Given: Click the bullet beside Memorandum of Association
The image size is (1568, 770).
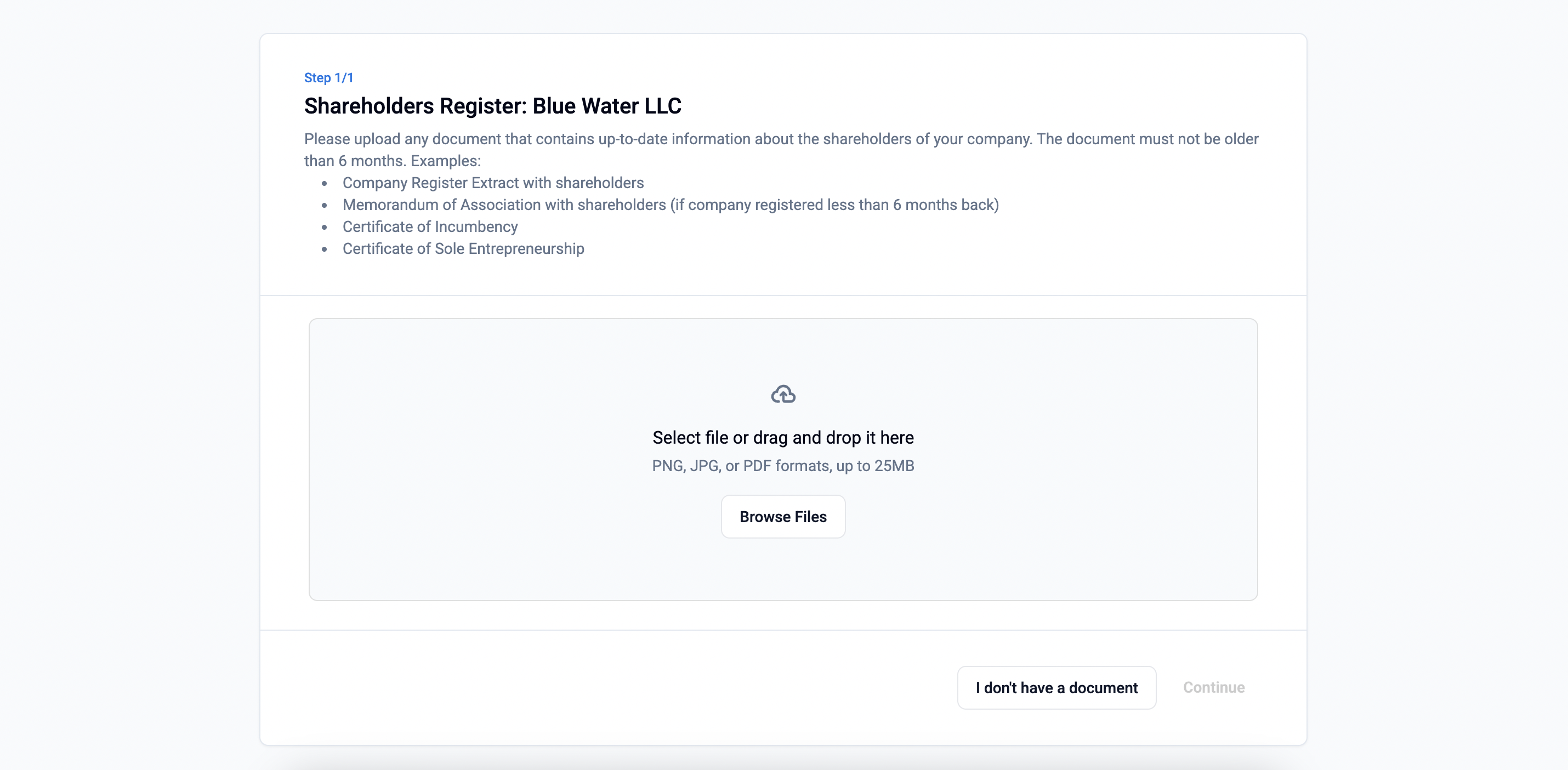Looking at the screenshot, I should (x=325, y=205).
